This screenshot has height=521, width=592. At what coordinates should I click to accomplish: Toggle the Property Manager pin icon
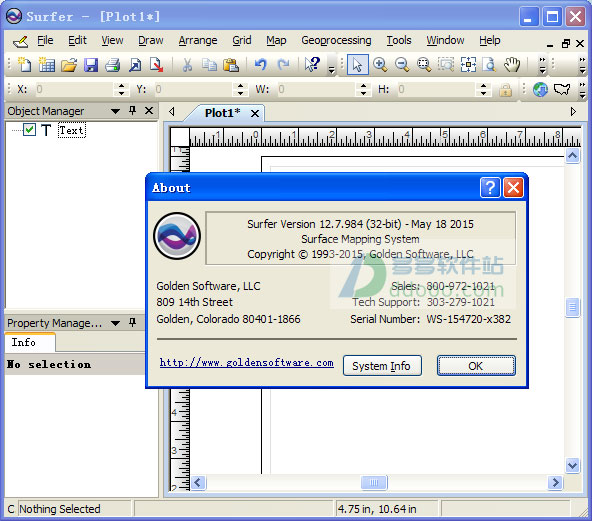132,322
